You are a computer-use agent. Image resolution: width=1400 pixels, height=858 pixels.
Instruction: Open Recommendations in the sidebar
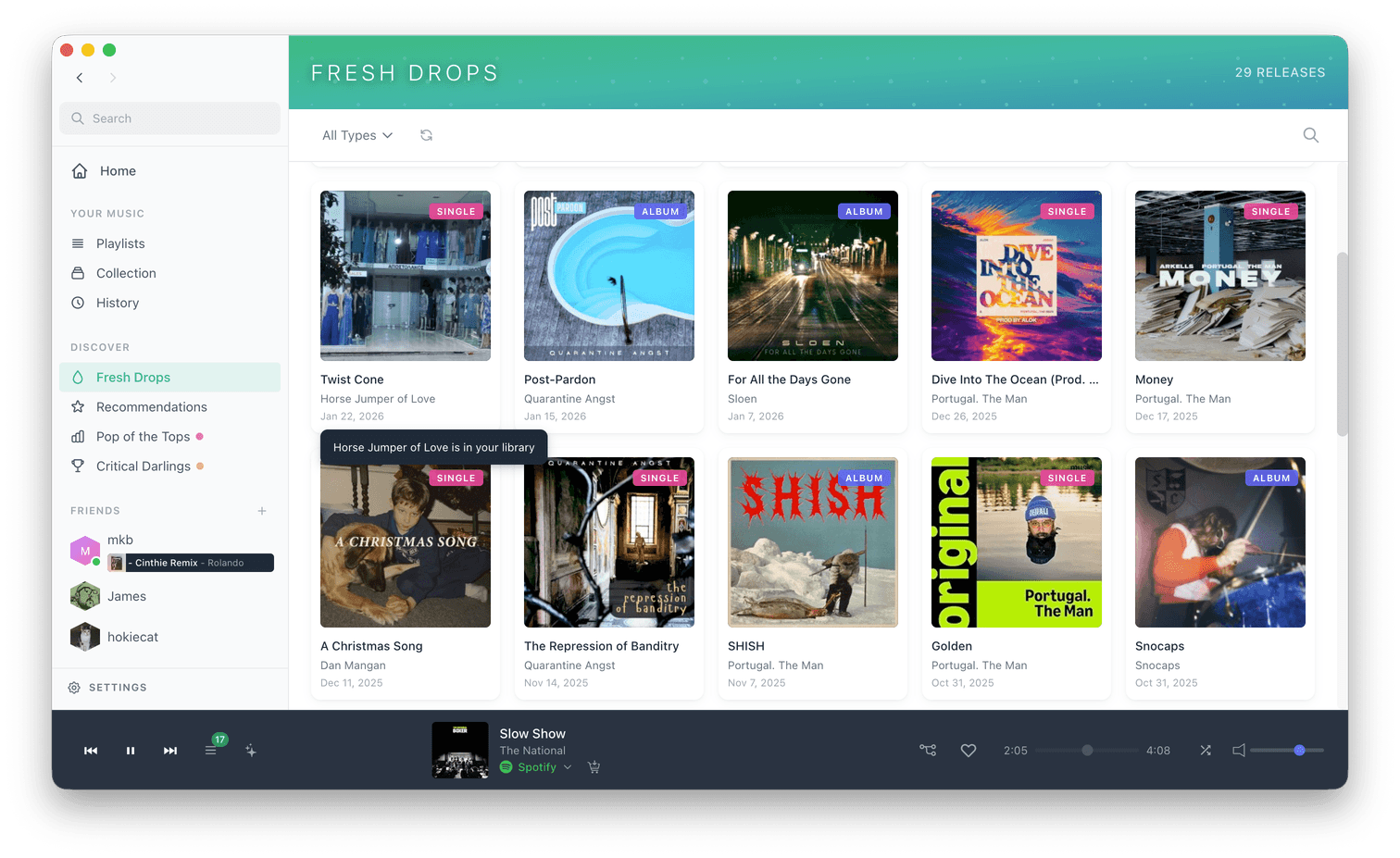tap(152, 407)
